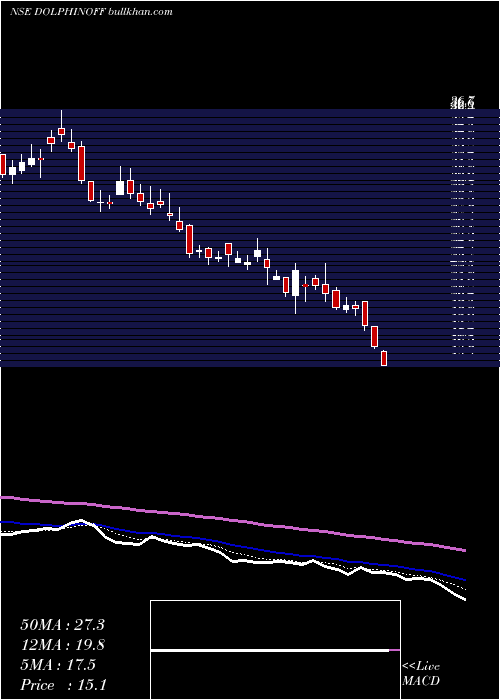Click the blue 12MA line
The height and width of the screenshot is (700, 500).
[x=233, y=547]
